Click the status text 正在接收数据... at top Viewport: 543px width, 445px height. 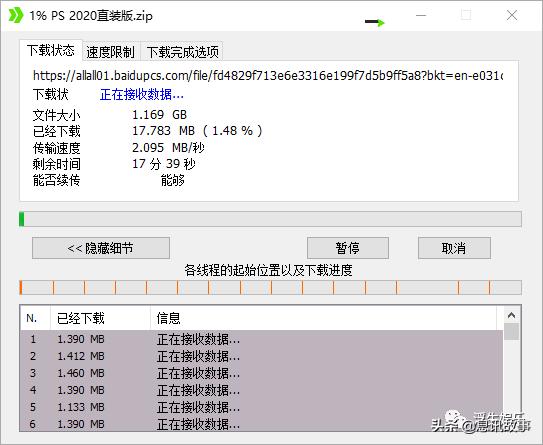click(x=142, y=94)
